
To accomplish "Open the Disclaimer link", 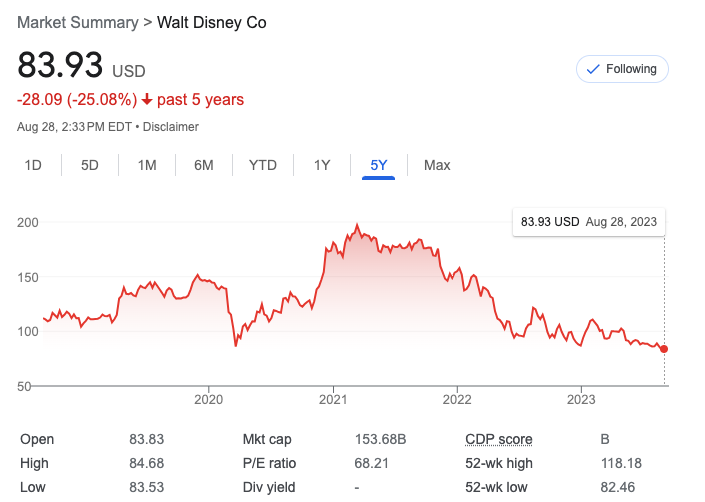I will pyautogui.click(x=175, y=127).
